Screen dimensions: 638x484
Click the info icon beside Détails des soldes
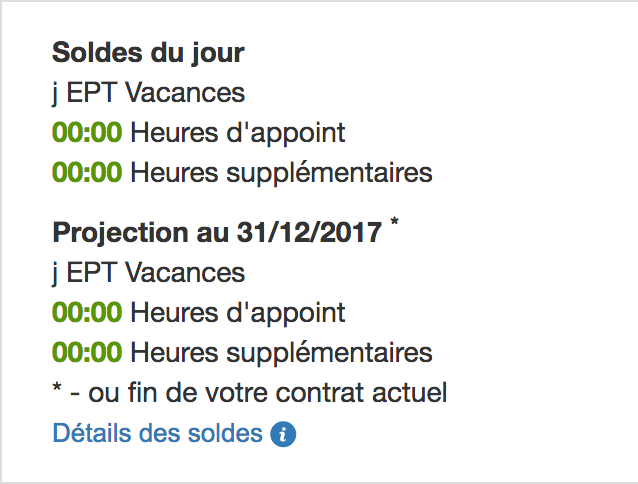point(284,435)
